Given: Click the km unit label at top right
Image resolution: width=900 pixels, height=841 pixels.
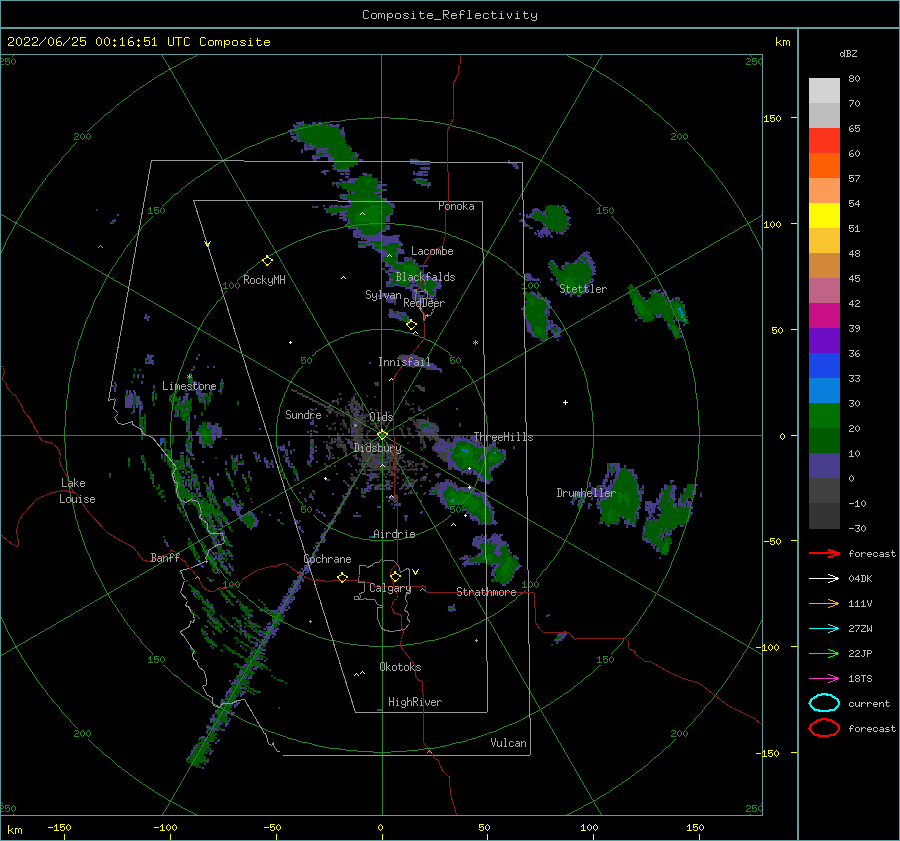Looking at the screenshot, I should (x=782, y=42).
